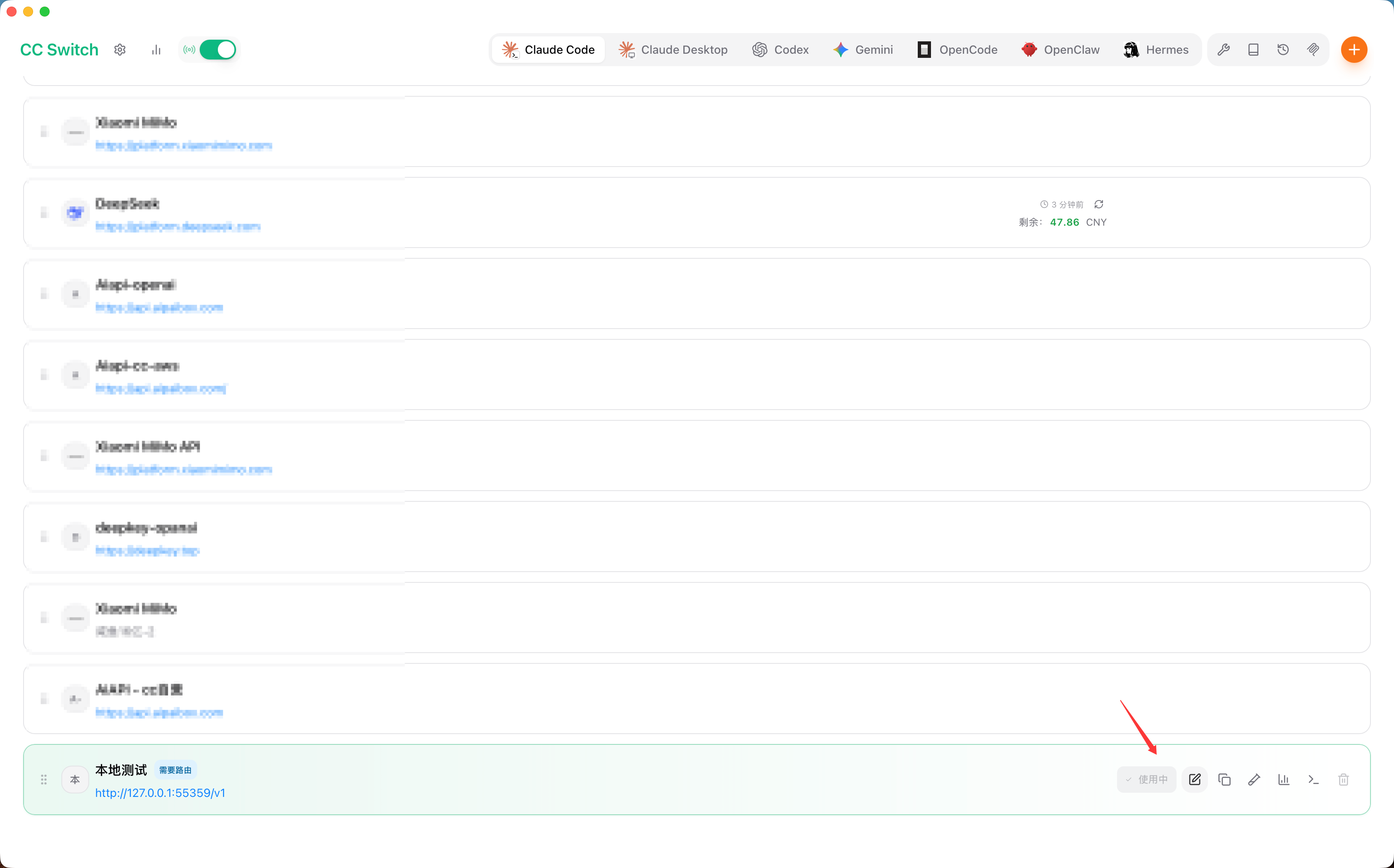
Task: Add a provider with the orange plus button
Action: (x=1354, y=50)
